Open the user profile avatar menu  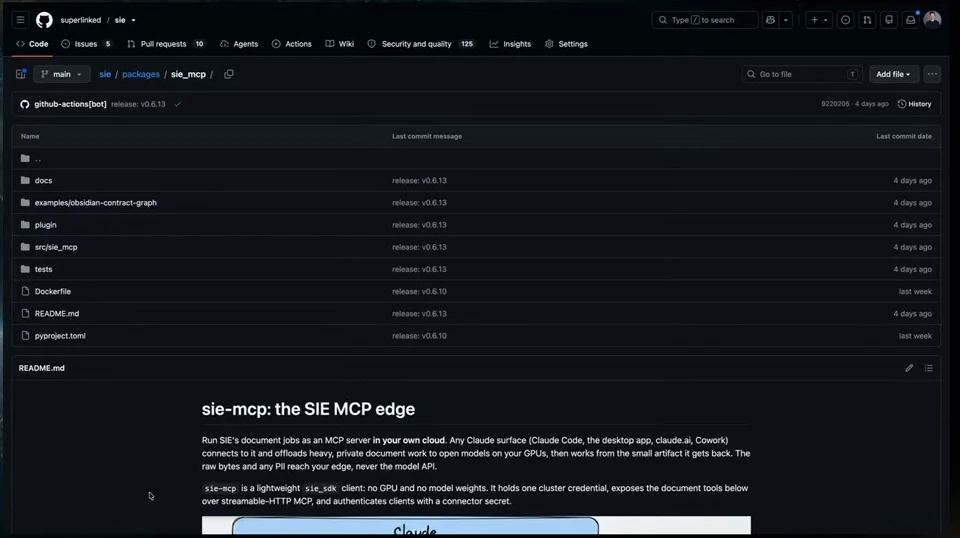[x=932, y=20]
